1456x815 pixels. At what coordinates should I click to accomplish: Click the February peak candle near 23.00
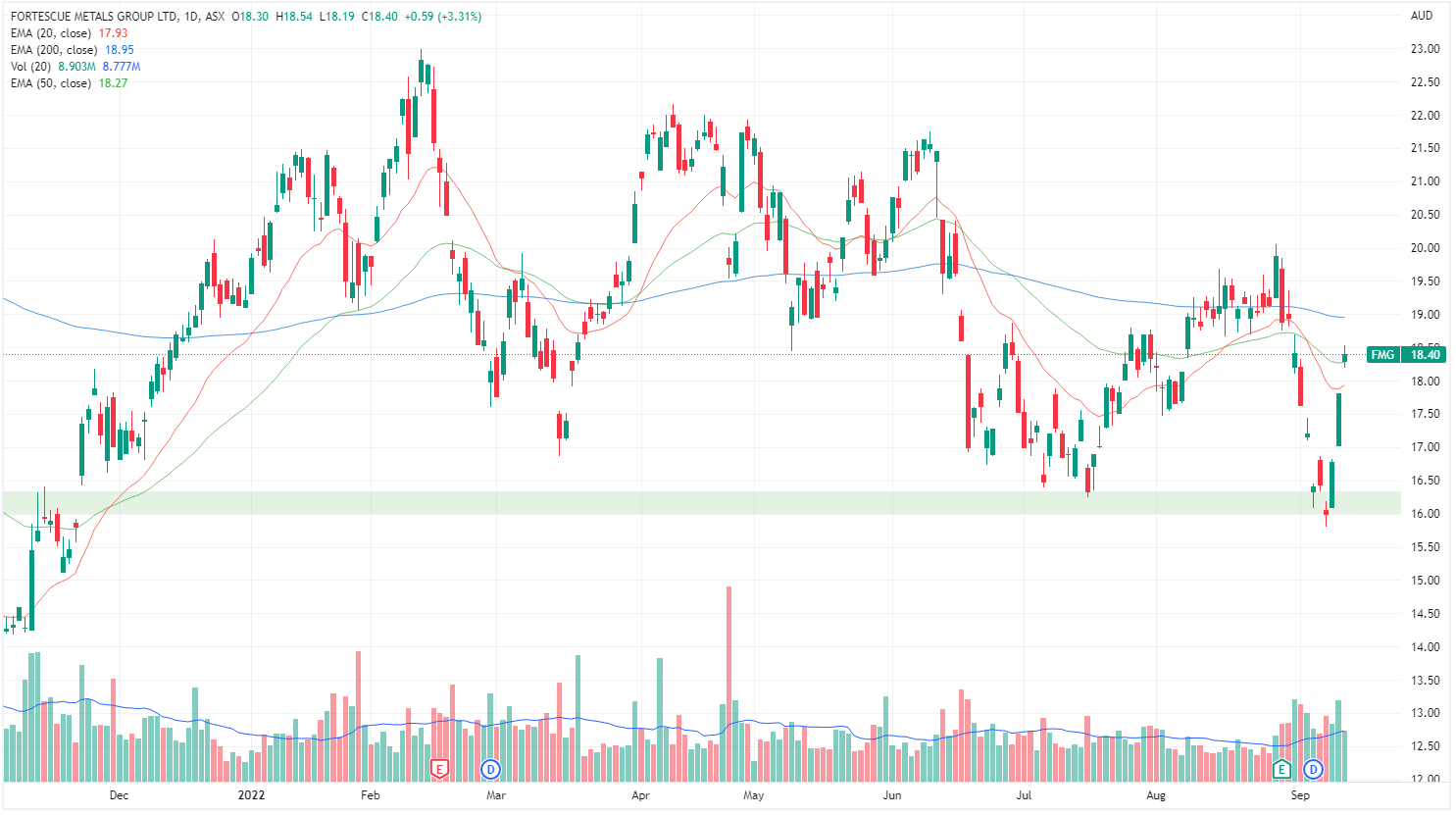click(422, 72)
